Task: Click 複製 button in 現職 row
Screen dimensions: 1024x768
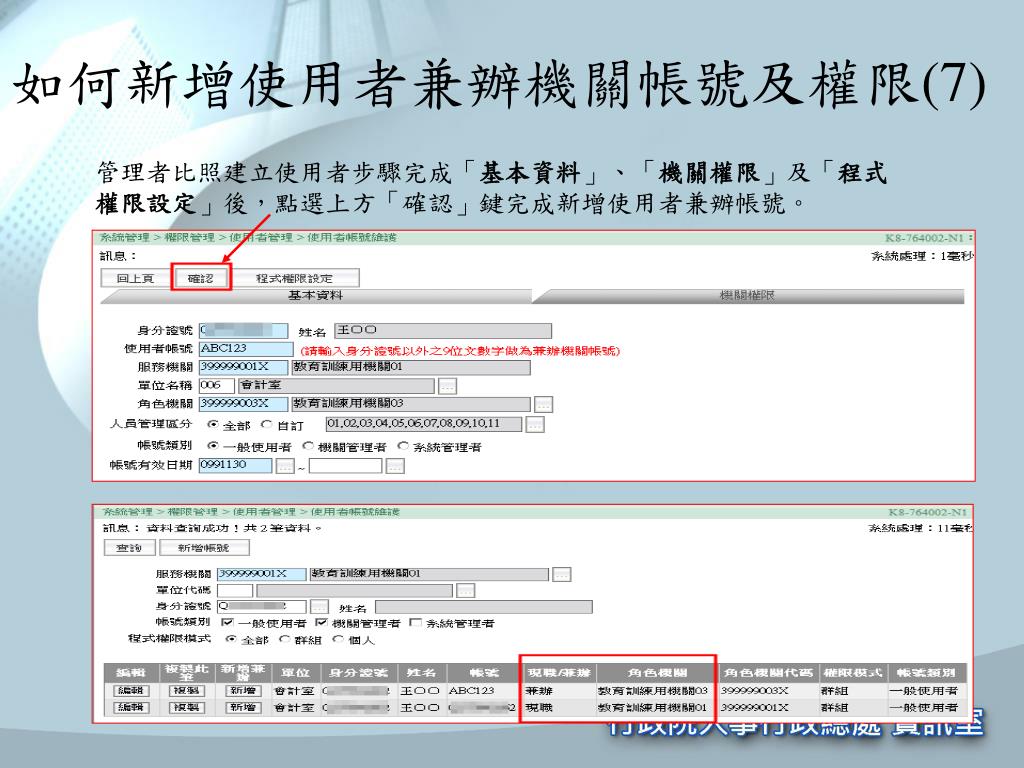Action: pos(187,708)
